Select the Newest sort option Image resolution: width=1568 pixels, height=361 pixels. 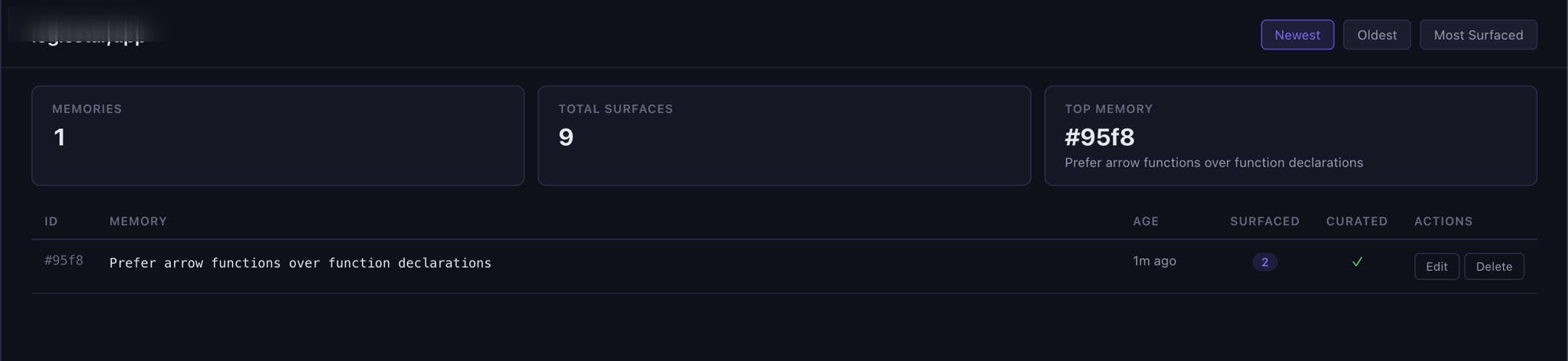pyautogui.click(x=1297, y=35)
